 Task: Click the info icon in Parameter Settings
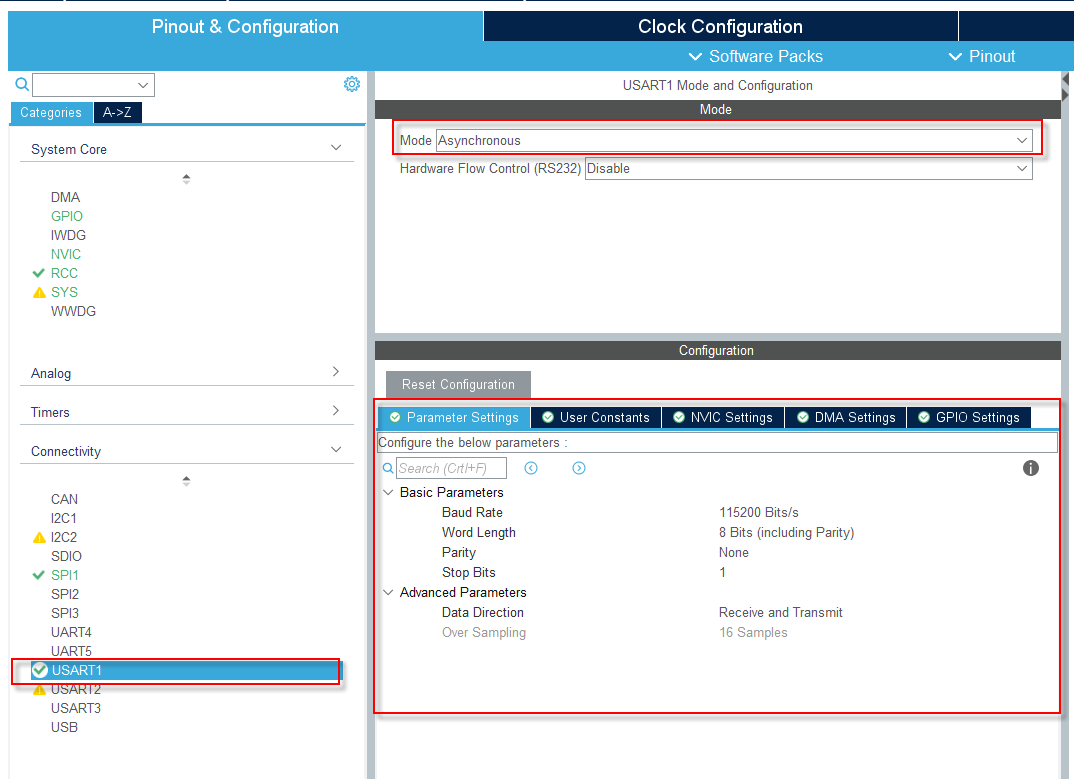1030,468
